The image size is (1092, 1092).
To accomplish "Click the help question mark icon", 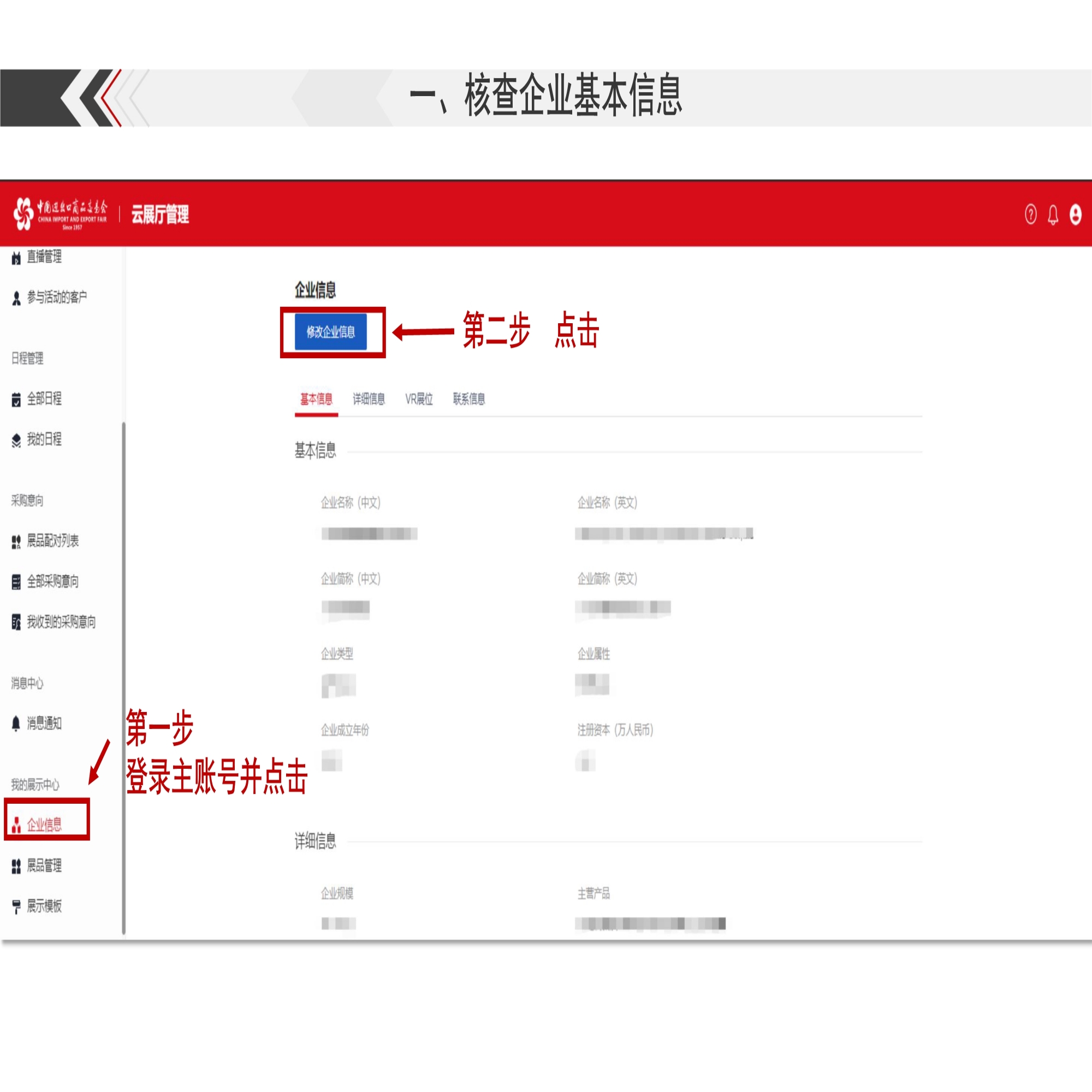I will tap(1030, 214).
